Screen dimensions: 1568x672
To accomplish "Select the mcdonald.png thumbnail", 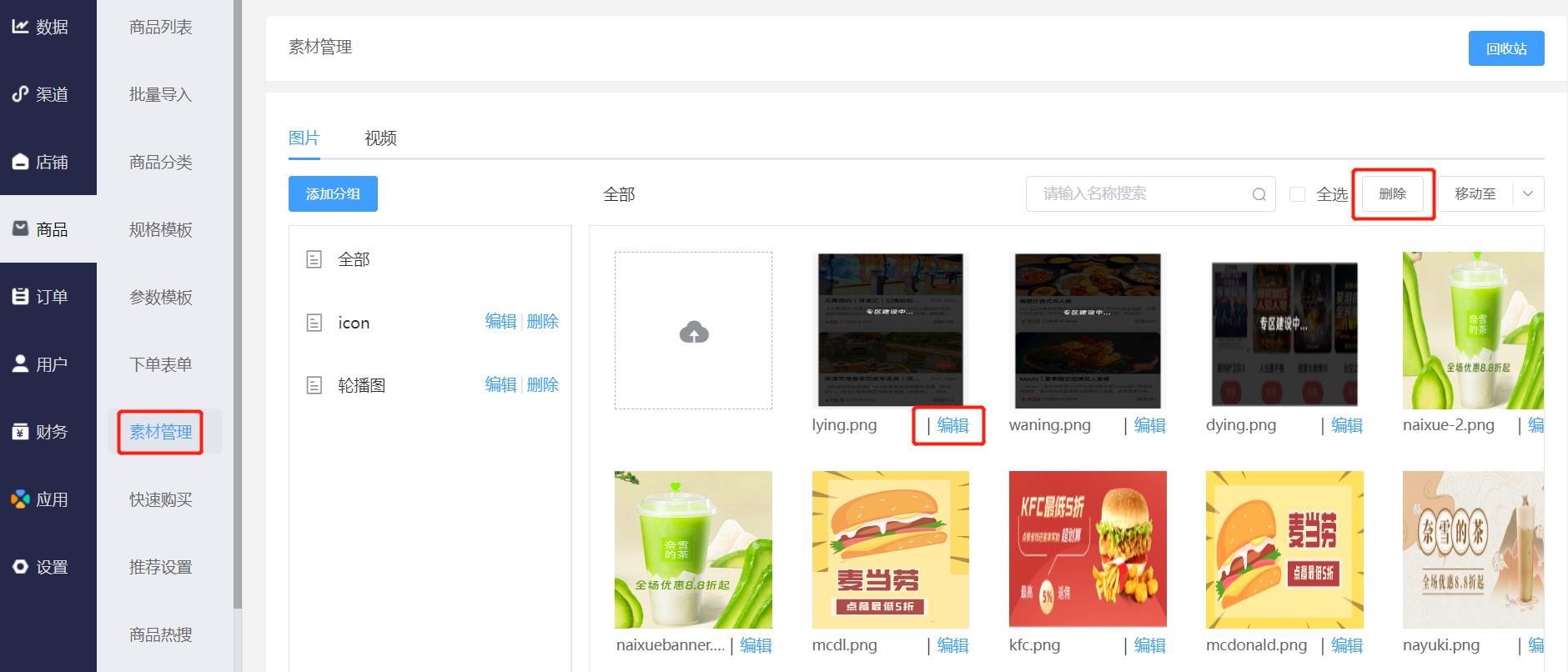I will 1284,549.
